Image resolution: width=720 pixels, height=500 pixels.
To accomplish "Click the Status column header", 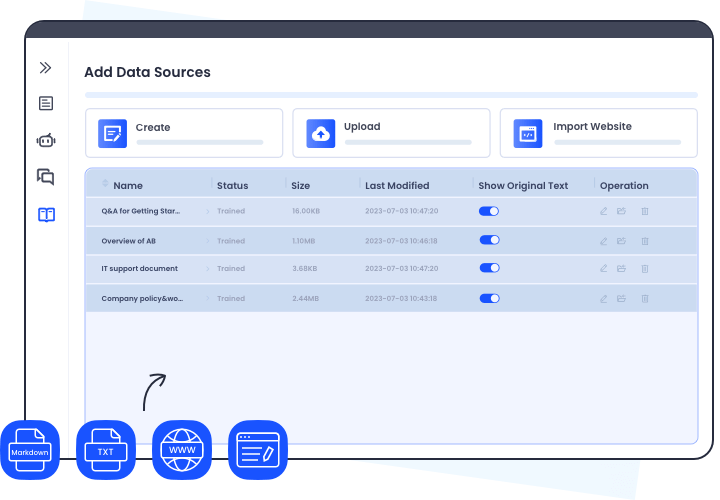I will click(x=232, y=185).
